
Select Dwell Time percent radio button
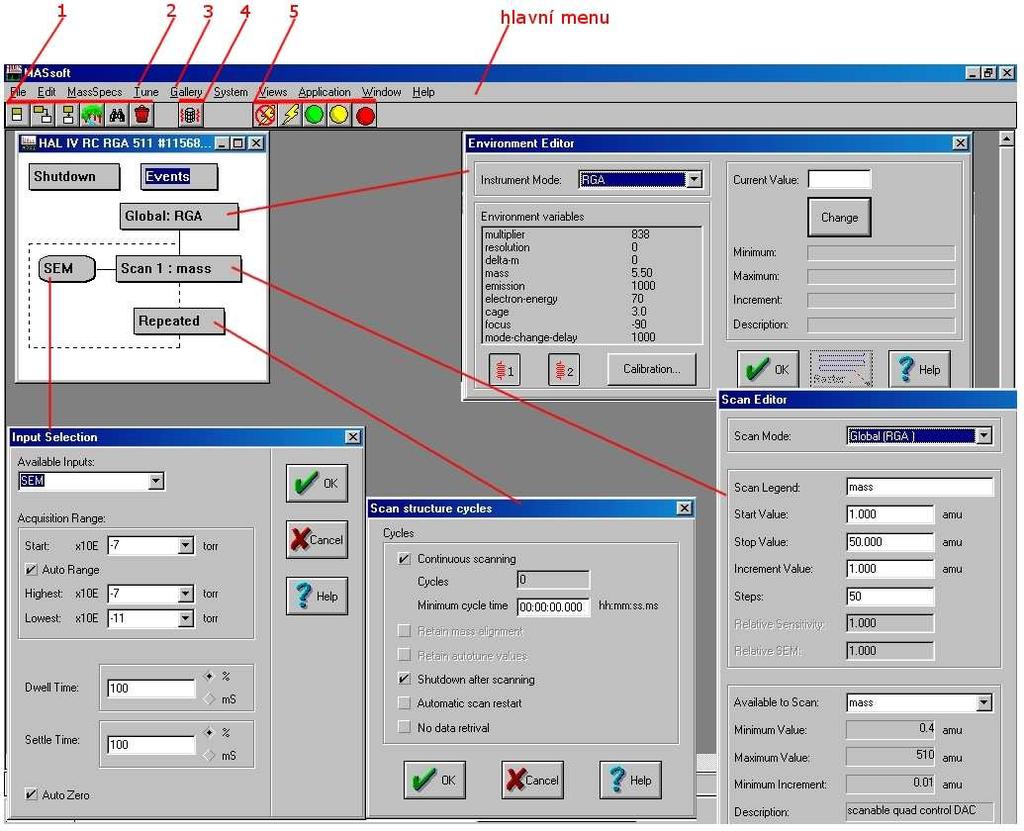click(209, 676)
